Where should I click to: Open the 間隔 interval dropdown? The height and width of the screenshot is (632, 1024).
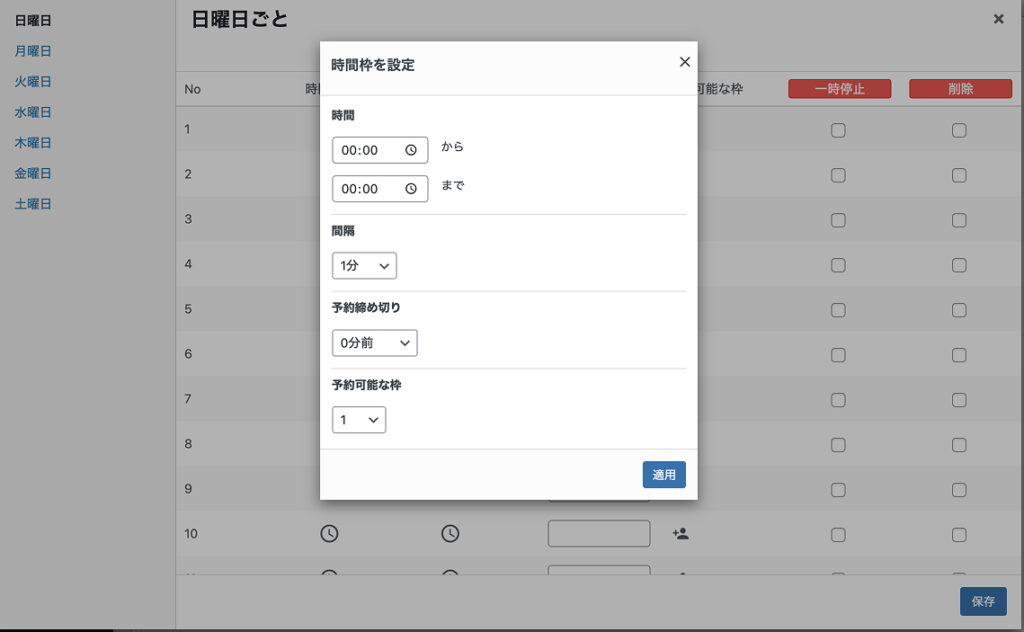point(364,266)
